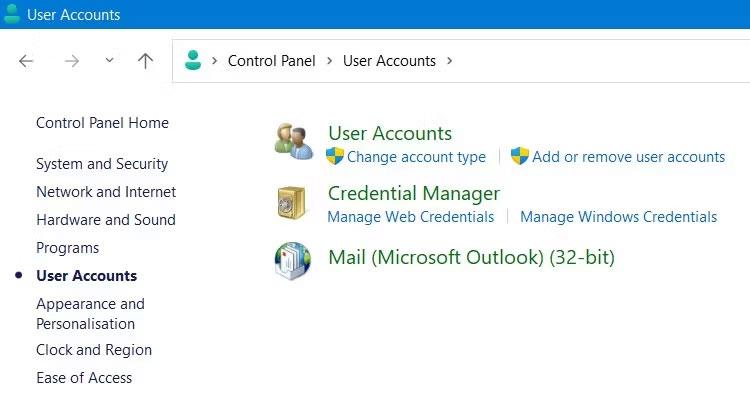Viewport: 750px width, 408px height.
Task: Open Network and Internet category
Action: (x=106, y=192)
